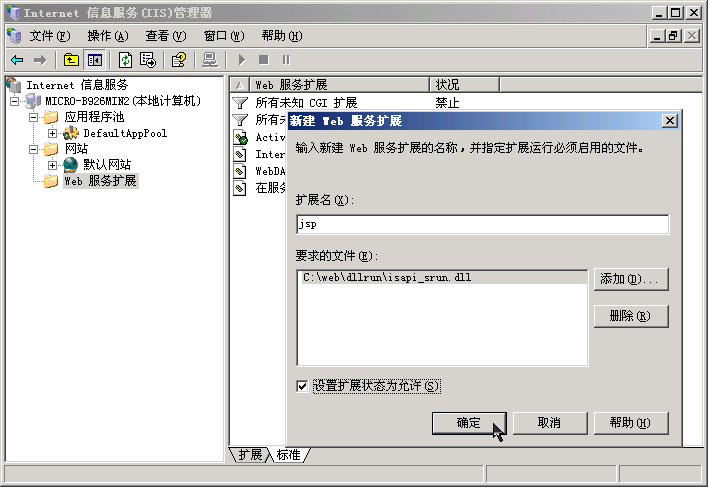Select the 应用程序池 folder

click(x=94, y=117)
